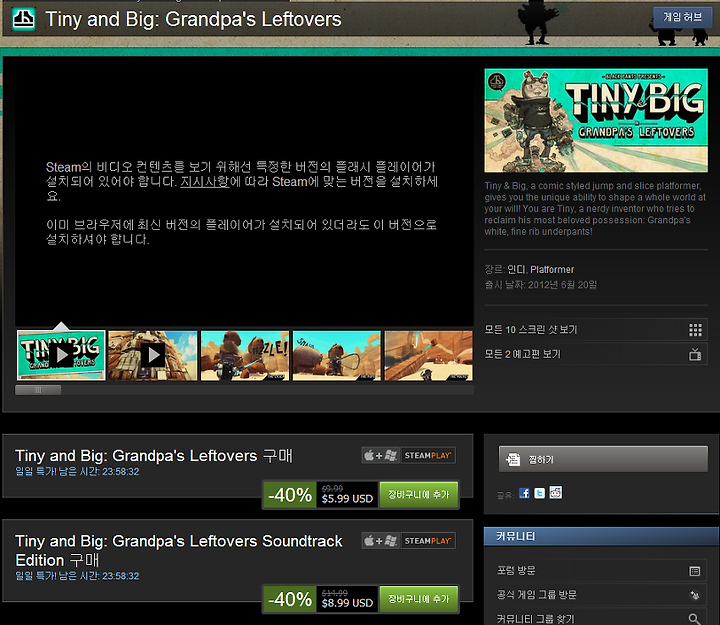Click the 커뮤니티 section header
Image resolution: width=720 pixels, height=625 pixels.
pos(602,536)
